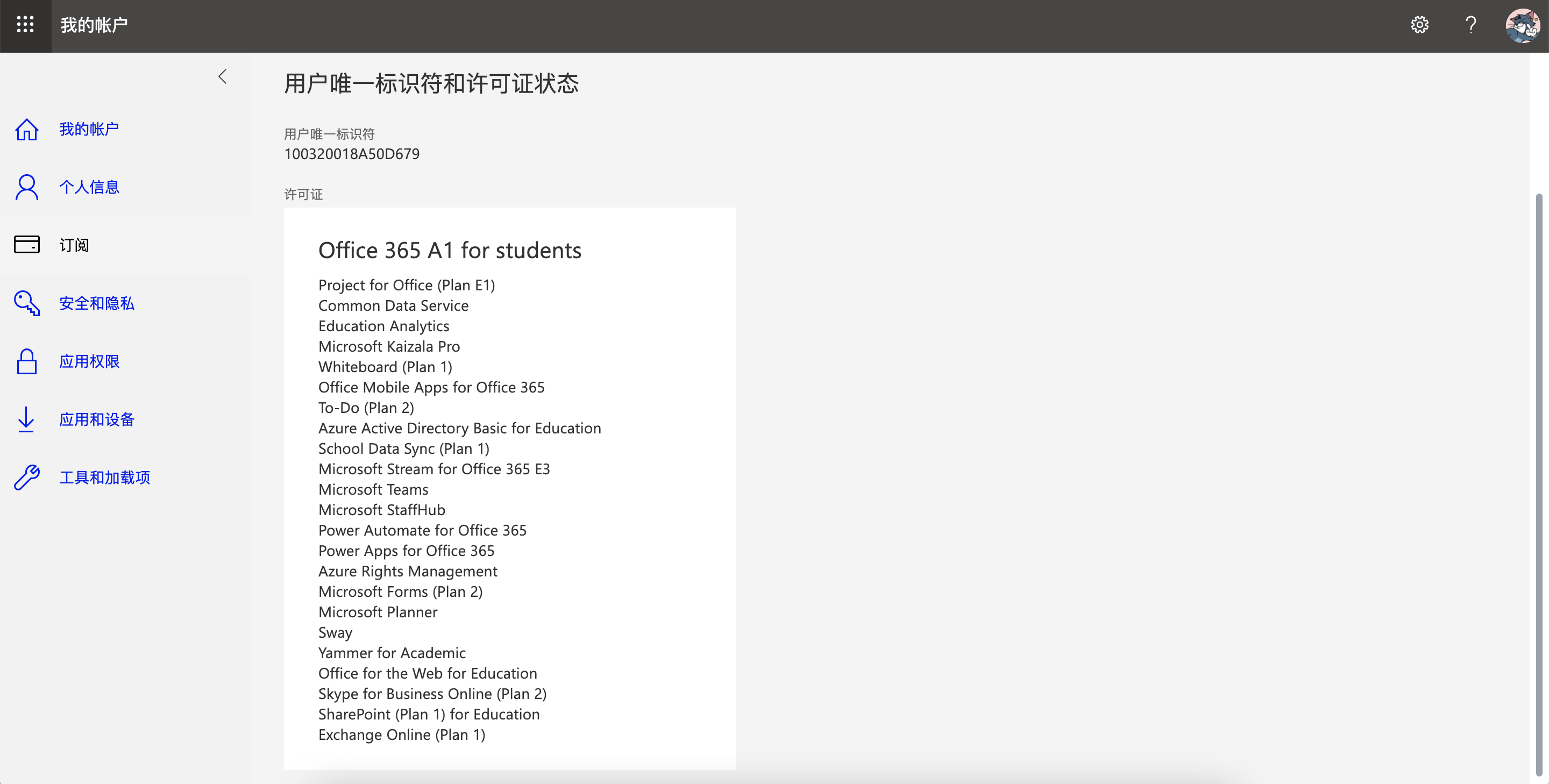Click the lock icon for 应用权限
Viewport: 1549px width, 784px height.
(x=26, y=361)
